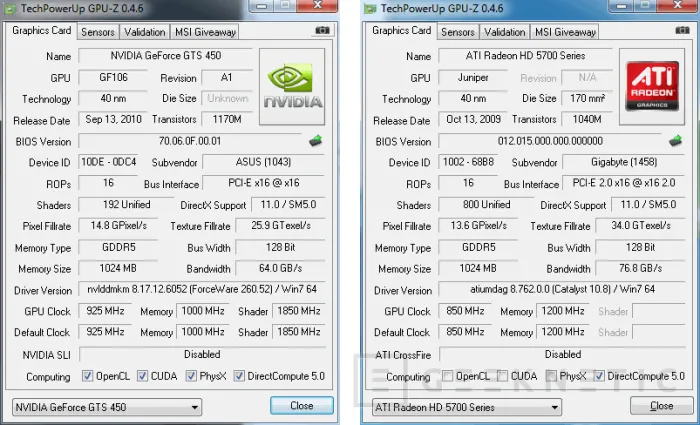Click the NVIDIA GeForce GTS 450 name field
The image size is (700, 425).
click(x=166, y=56)
